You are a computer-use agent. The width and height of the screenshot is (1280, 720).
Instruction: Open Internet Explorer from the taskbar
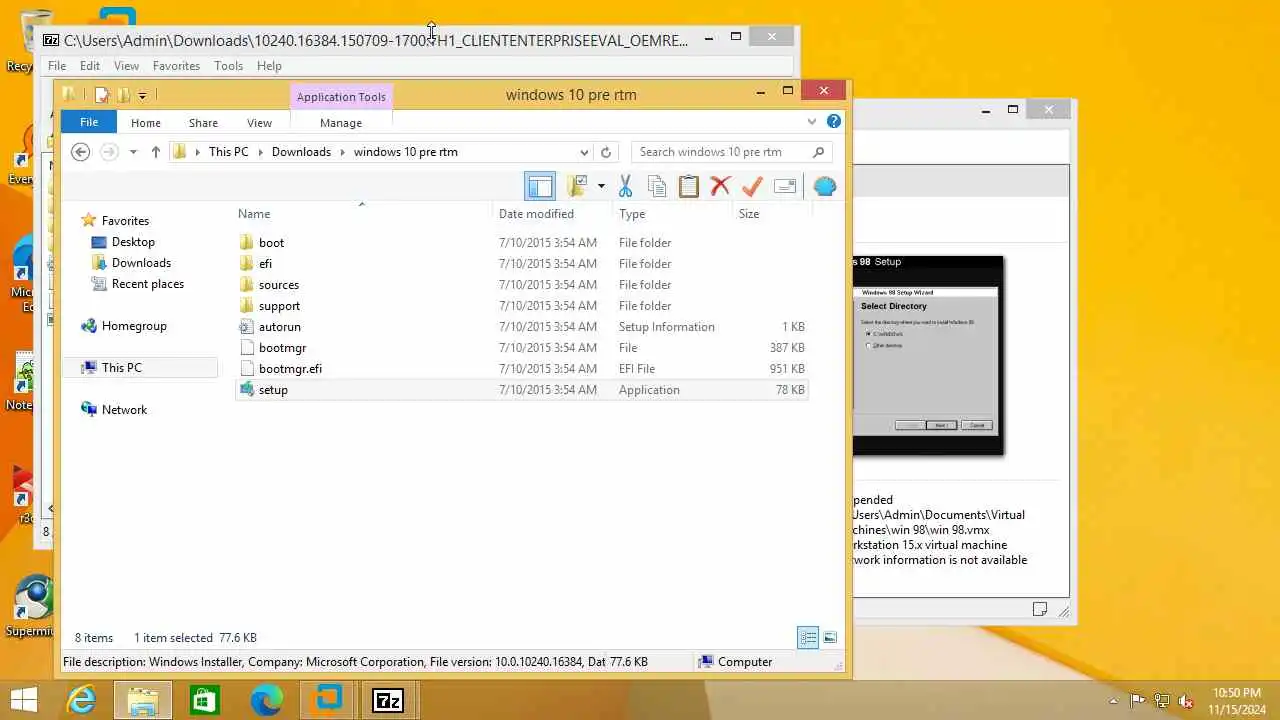coord(81,700)
